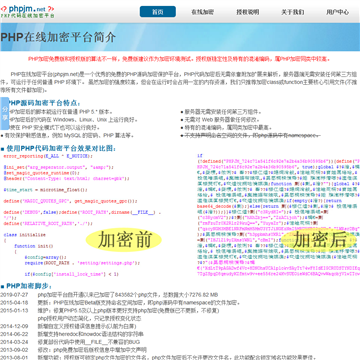Click the bullet mentioning PHP 5.* 版本
This screenshot has width=360, height=360.
61,112
